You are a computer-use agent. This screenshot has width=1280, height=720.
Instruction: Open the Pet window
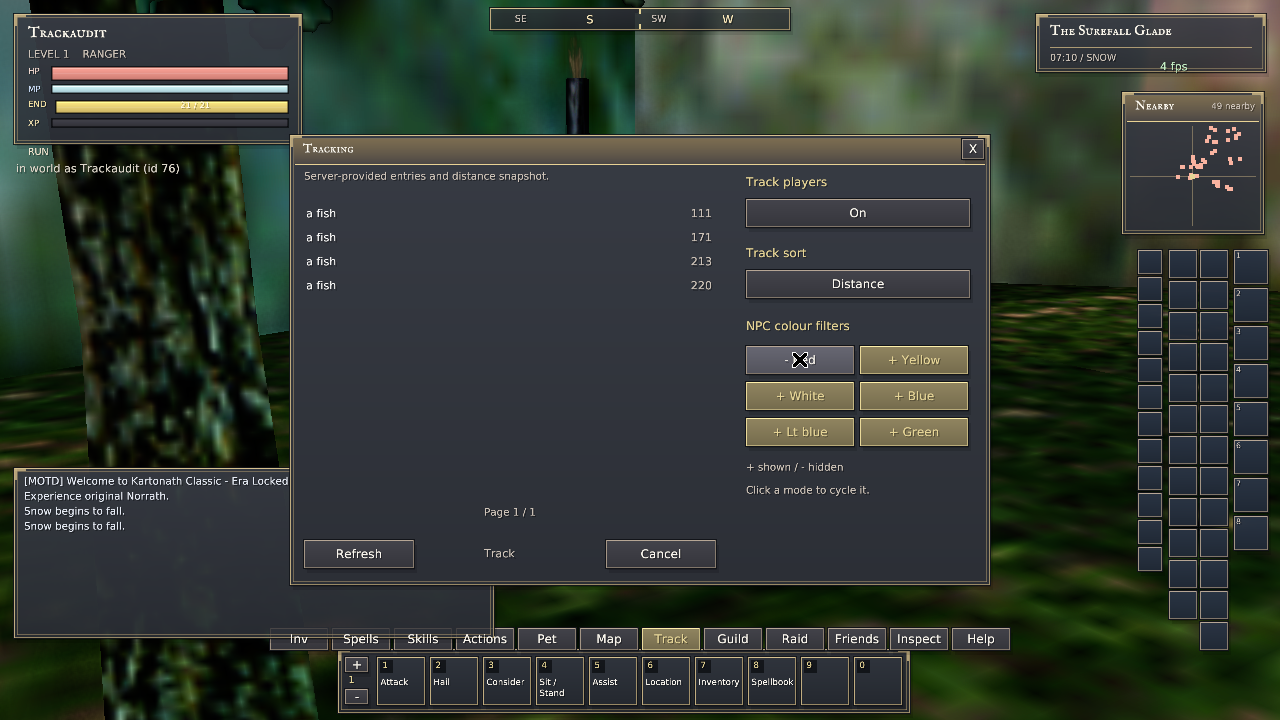(547, 639)
